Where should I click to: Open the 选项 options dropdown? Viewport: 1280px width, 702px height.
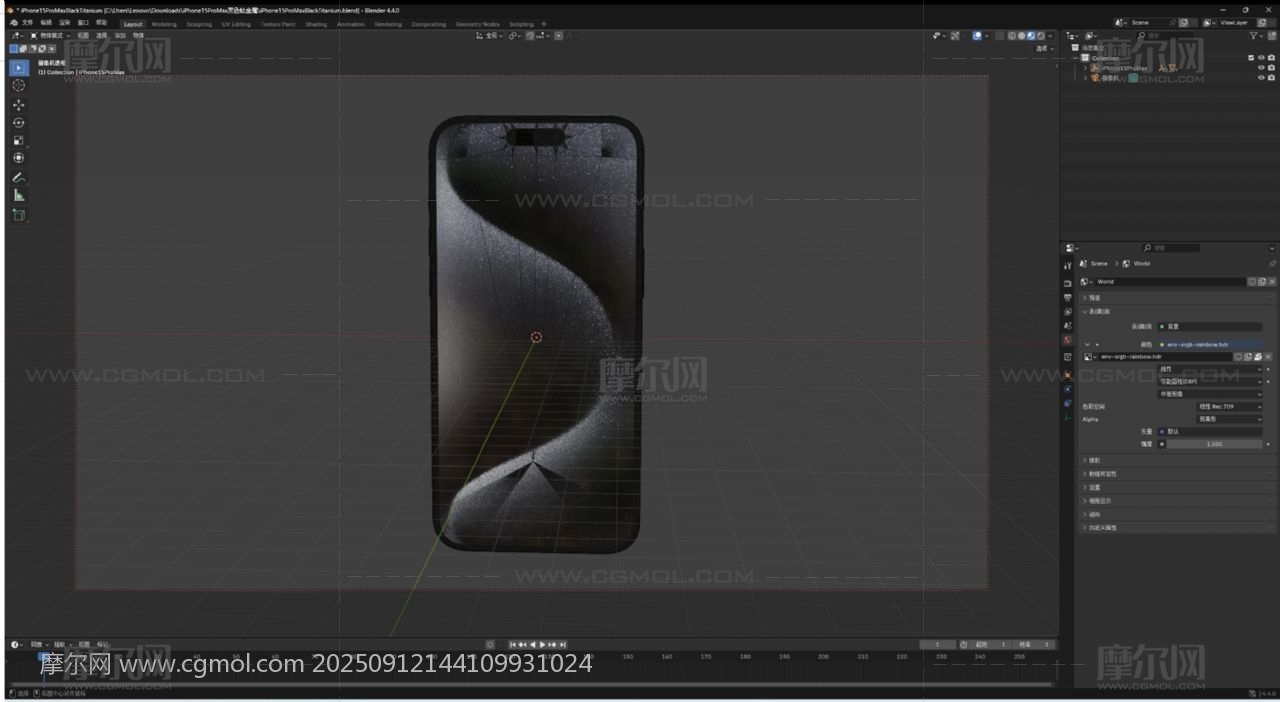(1044, 48)
